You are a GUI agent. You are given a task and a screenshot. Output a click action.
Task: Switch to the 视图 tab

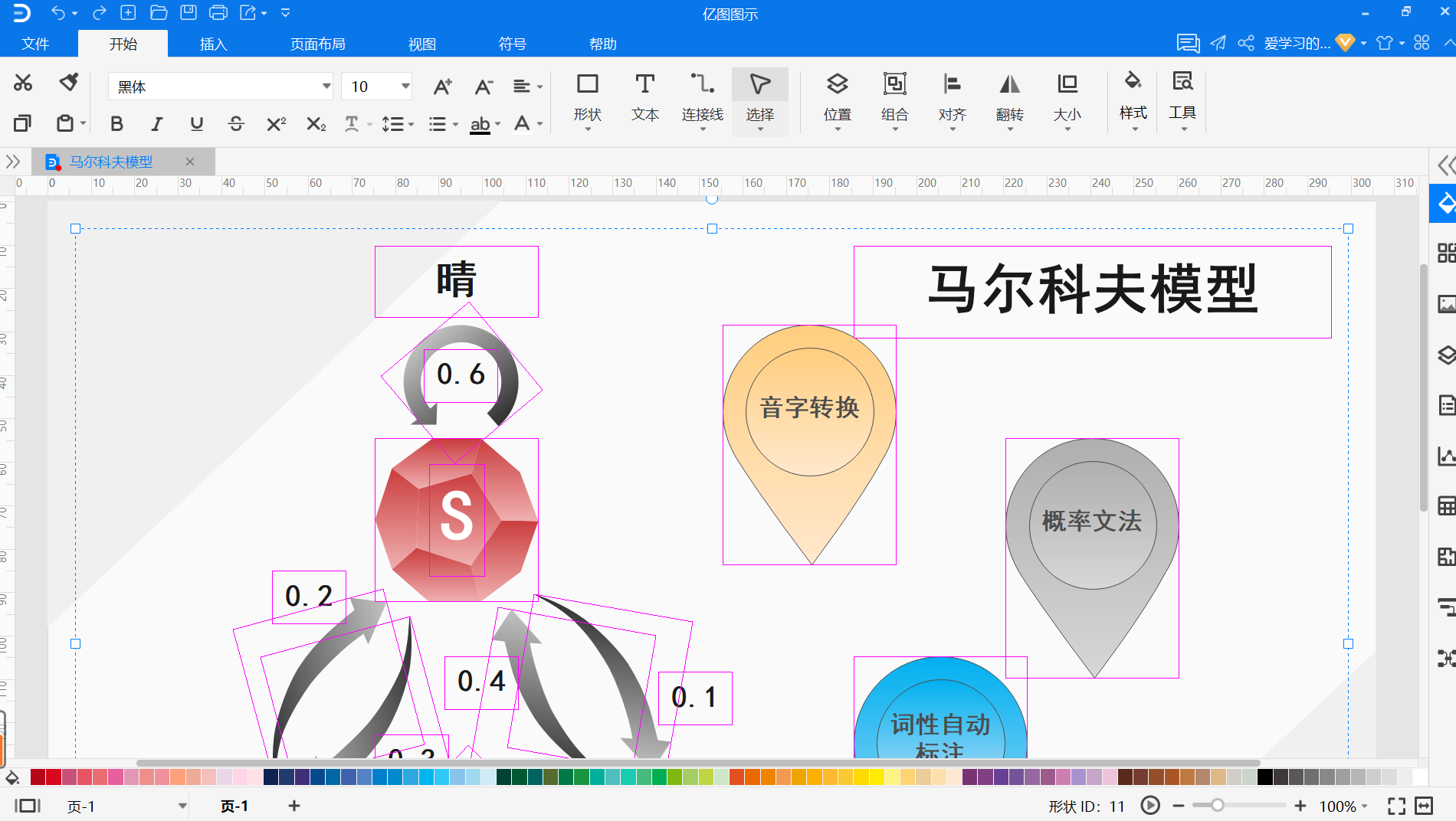[421, 44]
